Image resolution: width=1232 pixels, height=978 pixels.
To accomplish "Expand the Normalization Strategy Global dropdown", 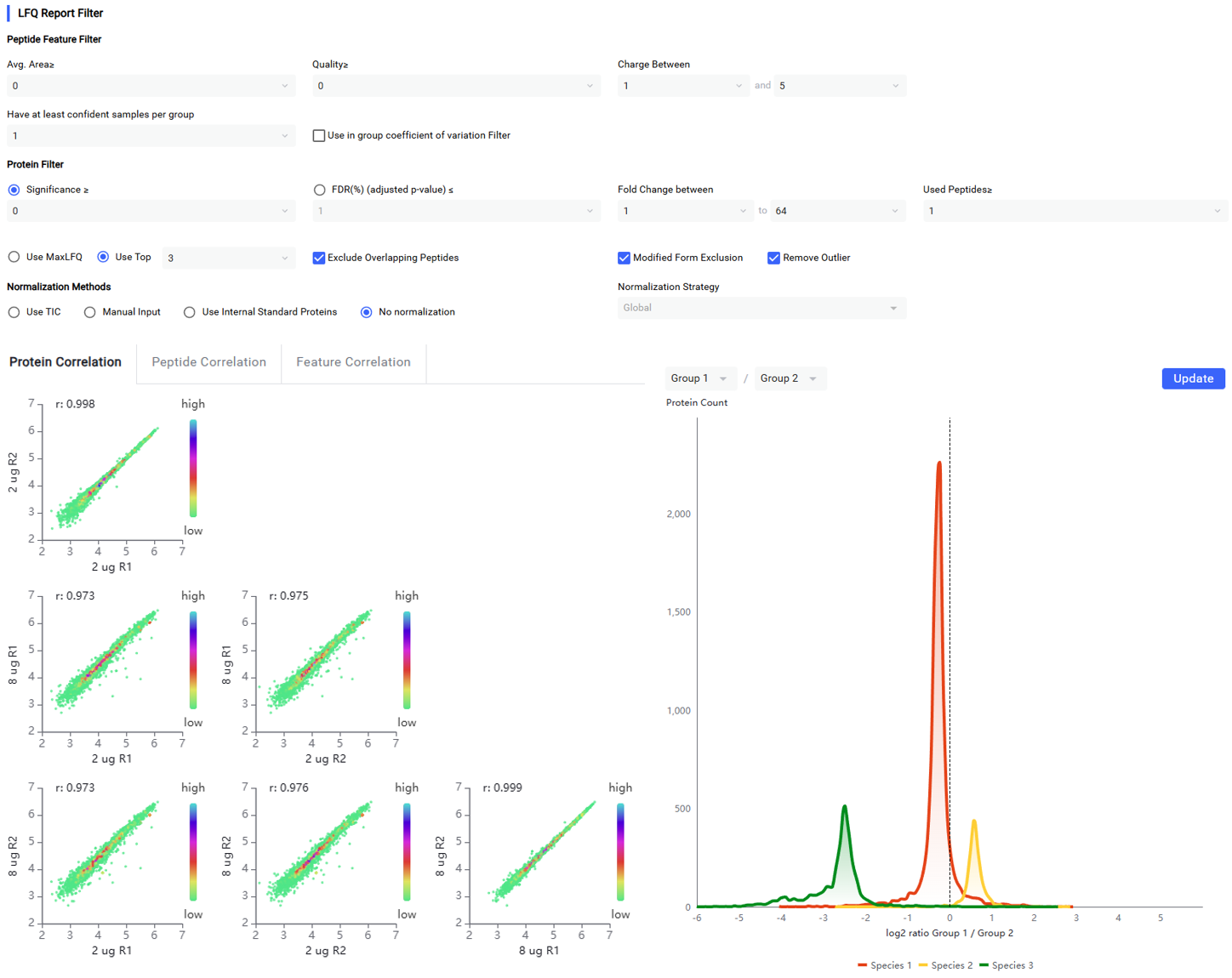I will [x=761, y=308].
